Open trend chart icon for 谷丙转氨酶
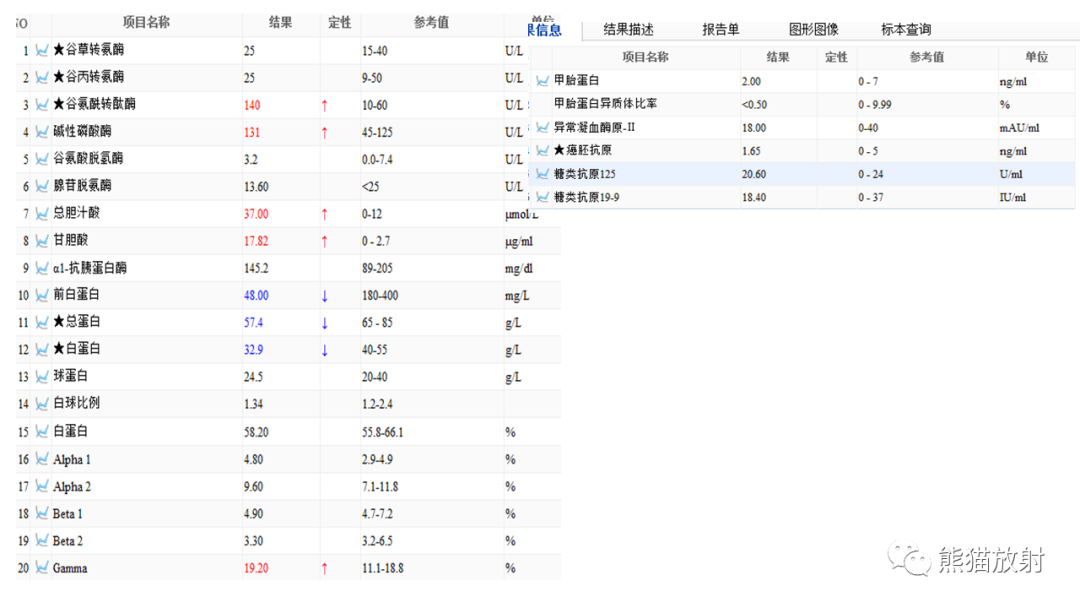 (42, 77)
